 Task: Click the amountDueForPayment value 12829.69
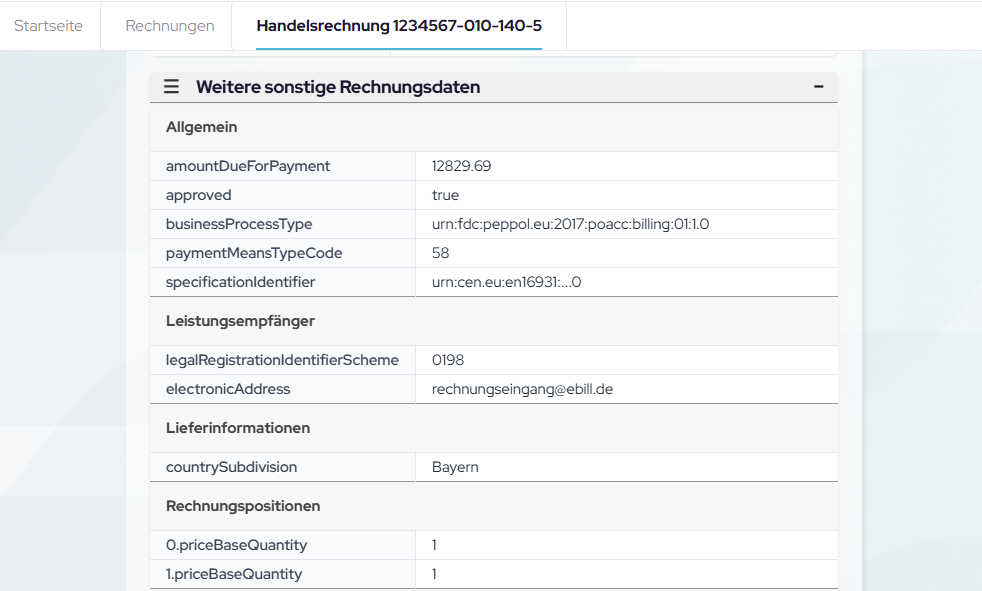coord(461,166)
